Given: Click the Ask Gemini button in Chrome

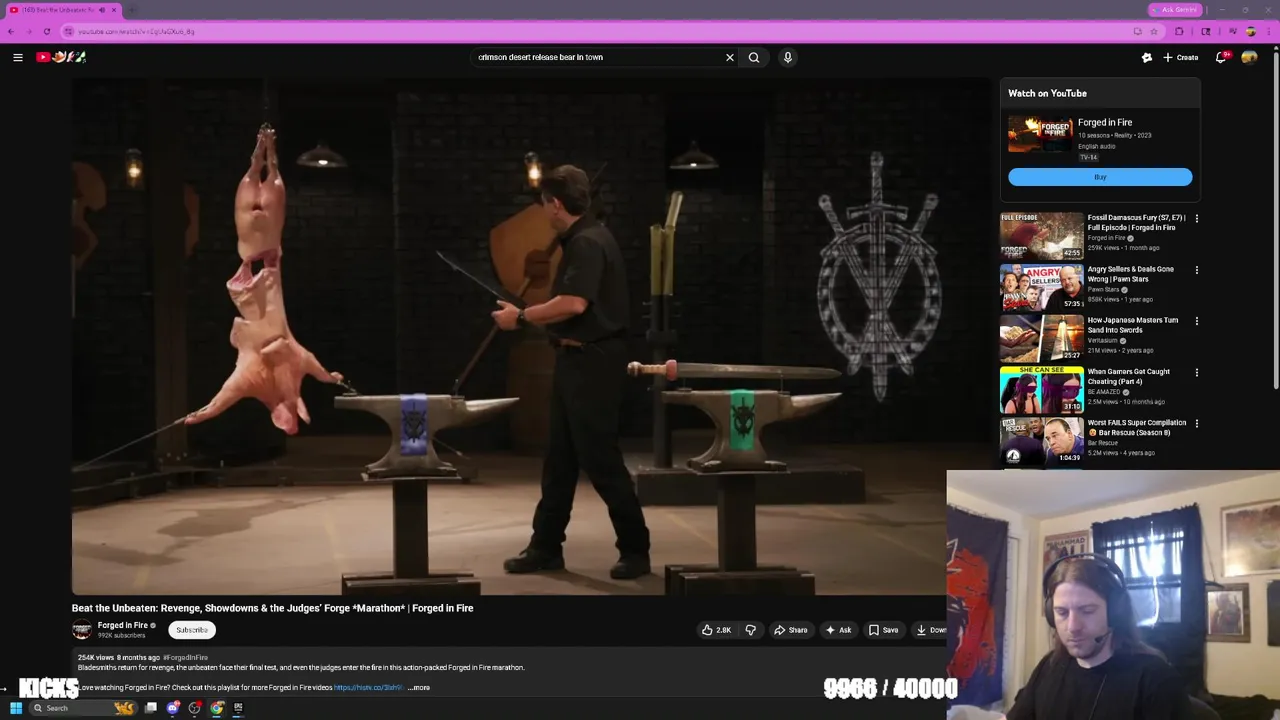Looking at the screenshot, I should (1175, 10).
